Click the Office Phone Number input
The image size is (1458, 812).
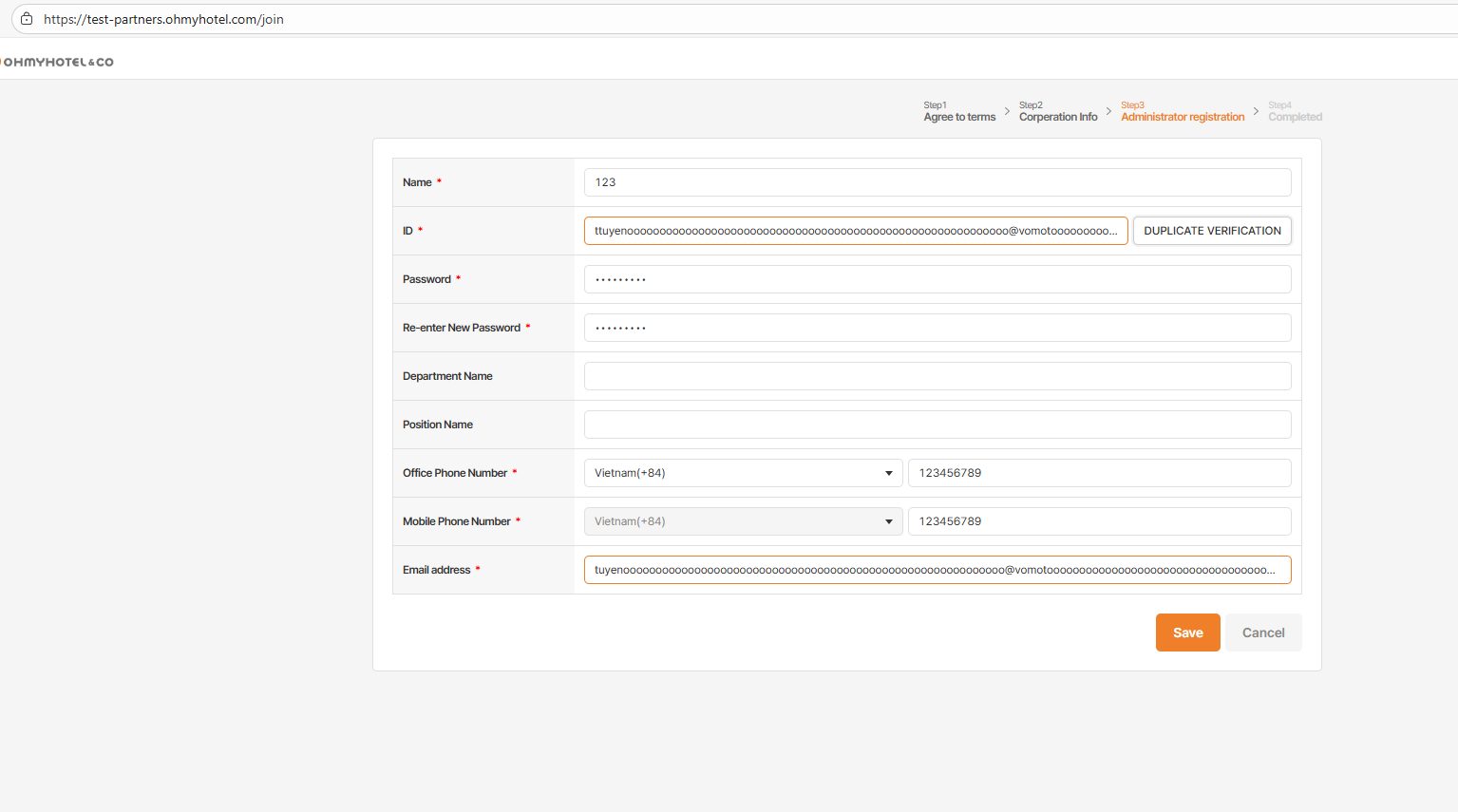(x=1099, y=473)
